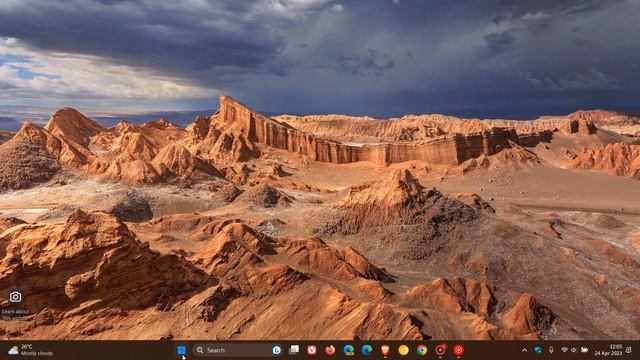Open the notifications bell icon
The width and height of the screenshot is (640, 360).
(x=629, y=350)
